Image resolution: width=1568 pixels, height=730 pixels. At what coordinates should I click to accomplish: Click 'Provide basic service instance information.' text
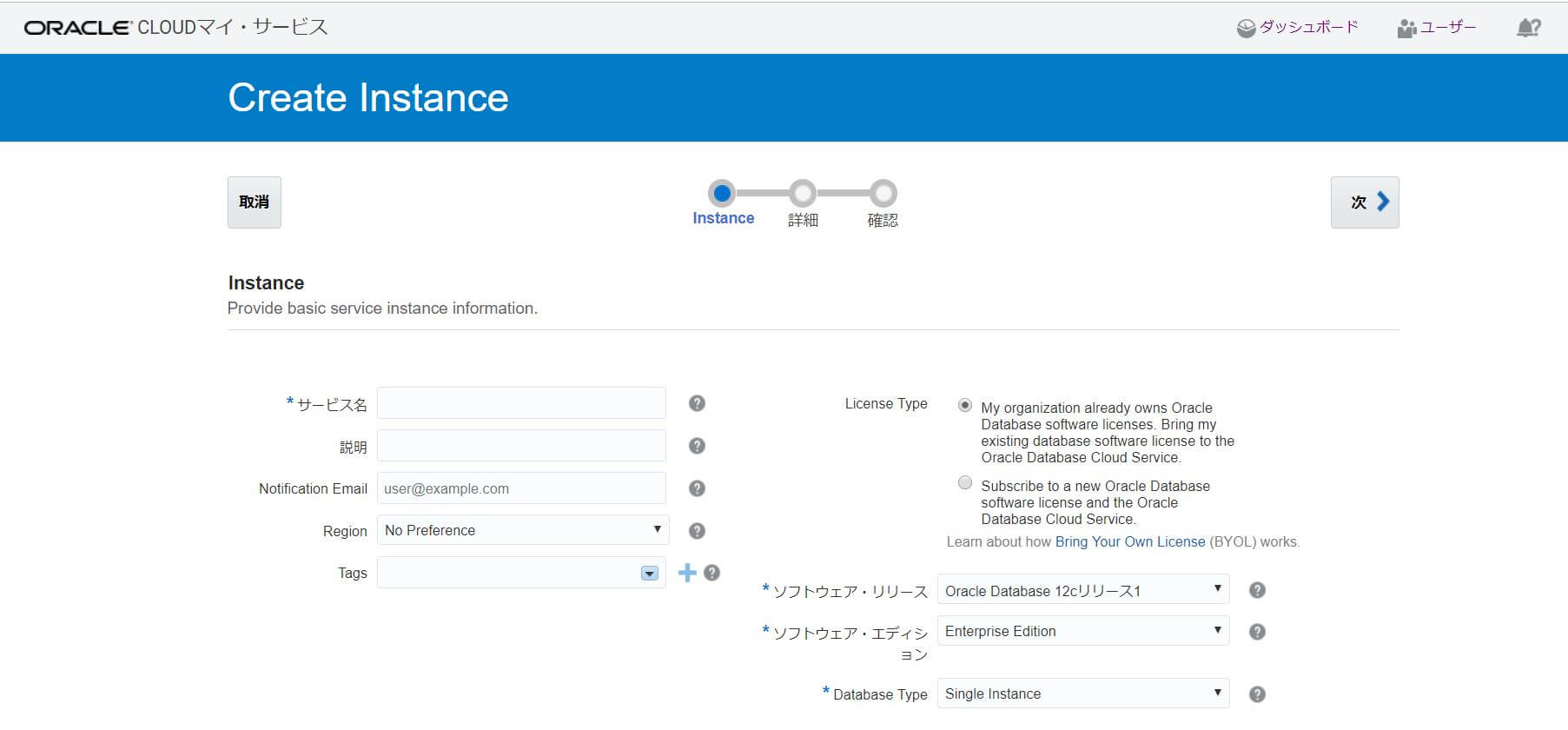tap(382, 309)
